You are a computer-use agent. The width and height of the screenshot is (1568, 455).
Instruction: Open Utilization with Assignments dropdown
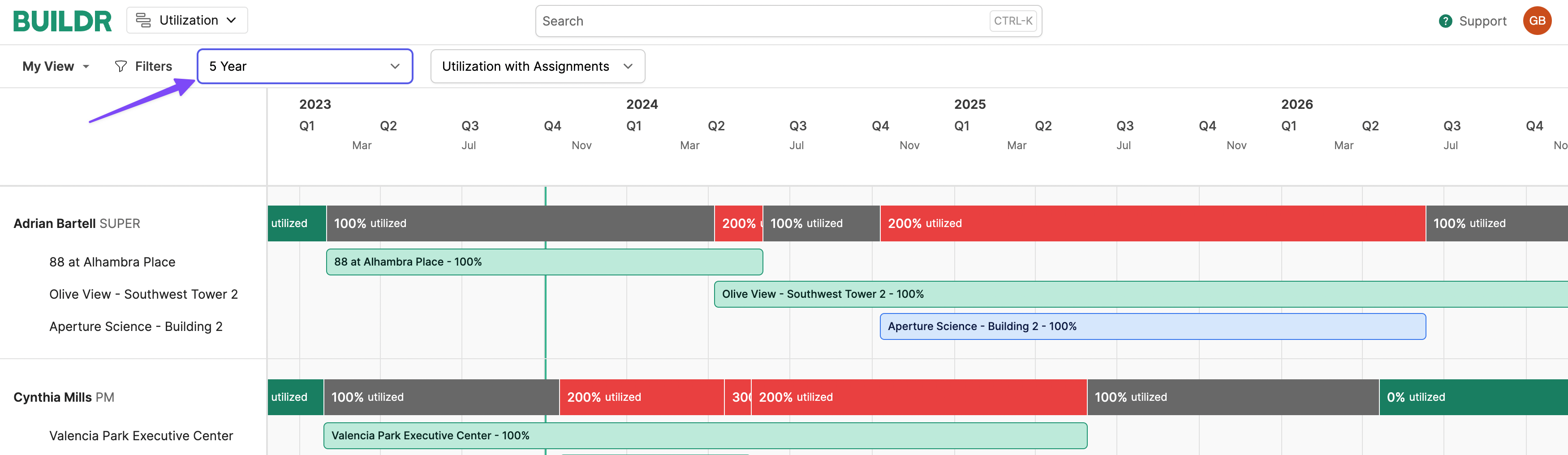(537, 66)
